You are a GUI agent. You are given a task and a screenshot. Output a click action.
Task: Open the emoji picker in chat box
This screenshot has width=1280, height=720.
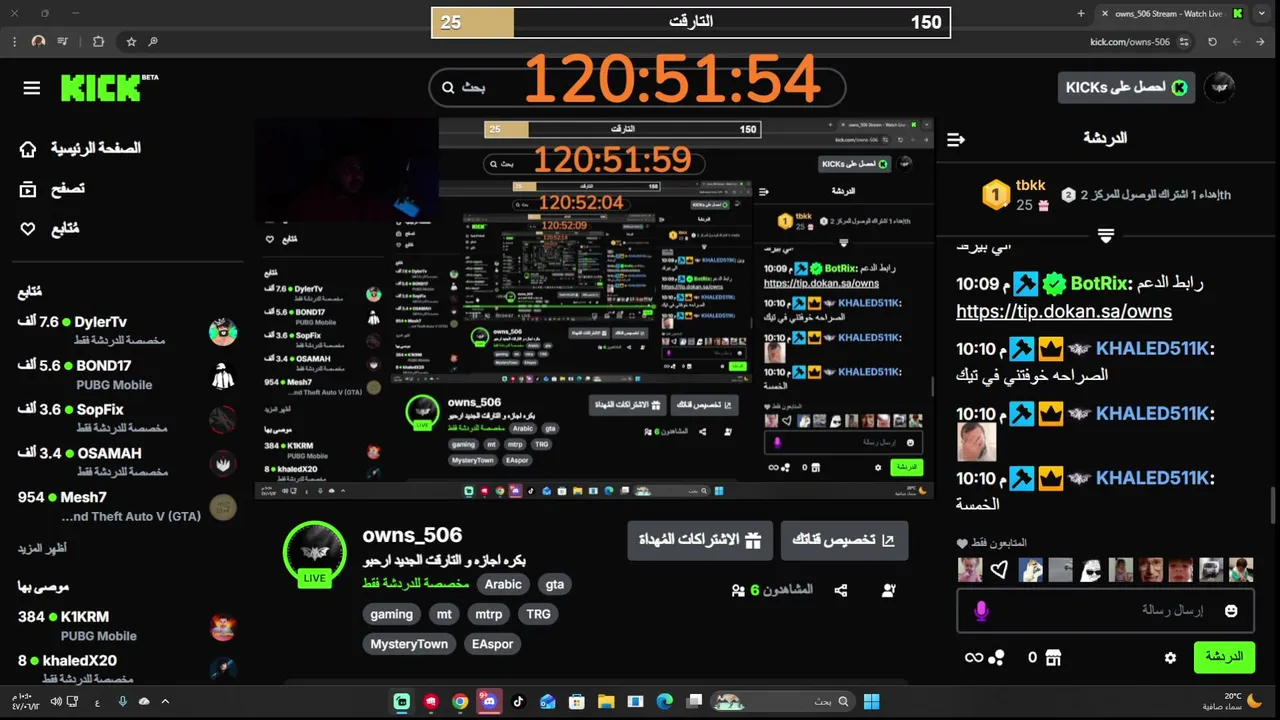[1231, 611]
